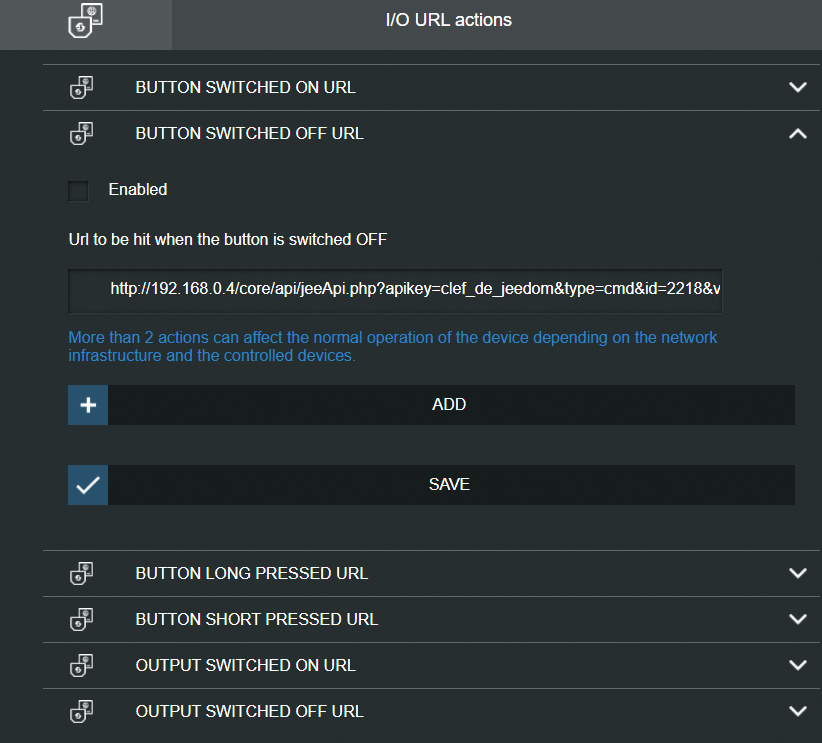The height and width of the screenshot is (743, 822).
Task: Click the plus icon on ADD
Action: [88, 405]
